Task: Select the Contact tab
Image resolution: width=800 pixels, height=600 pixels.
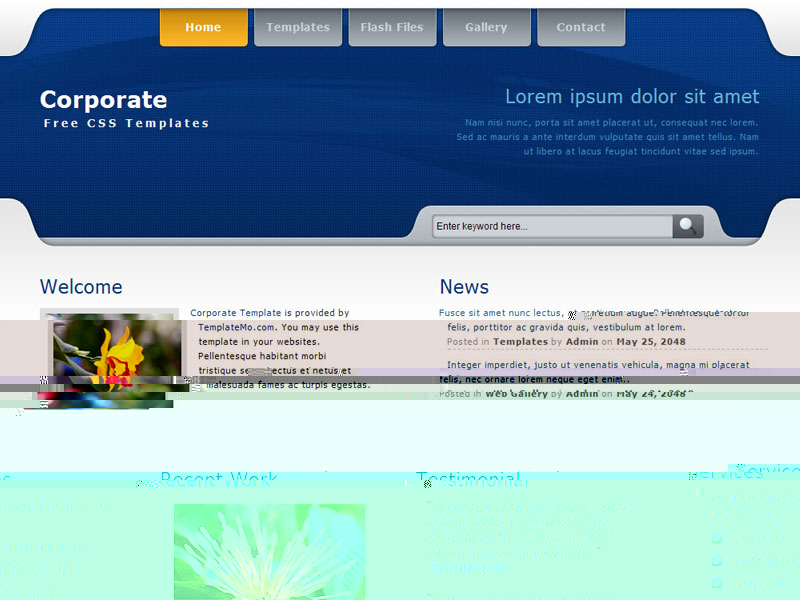Action: (x=581, y=27)
